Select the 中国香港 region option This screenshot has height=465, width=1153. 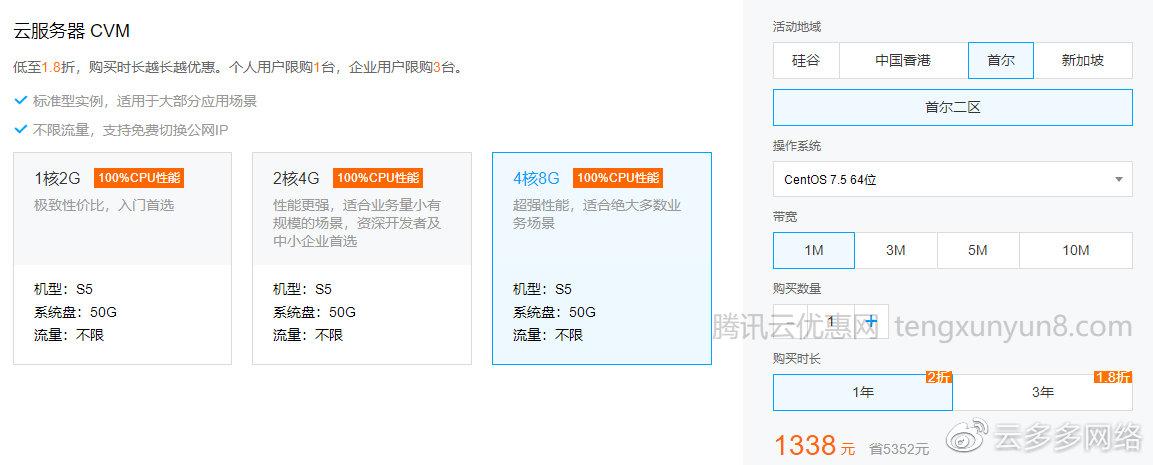tap(903, 60)
